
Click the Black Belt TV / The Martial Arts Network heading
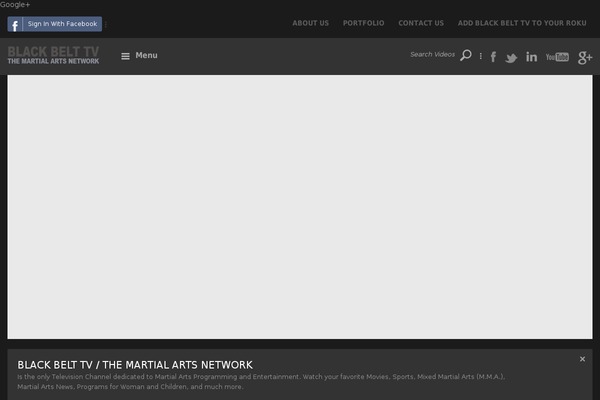(135, 365)
